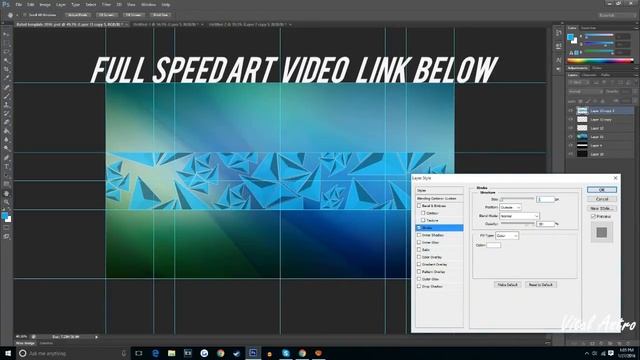Toggle Scroll All Windows checkbox
Screen dimensions: 640x360
25,15
